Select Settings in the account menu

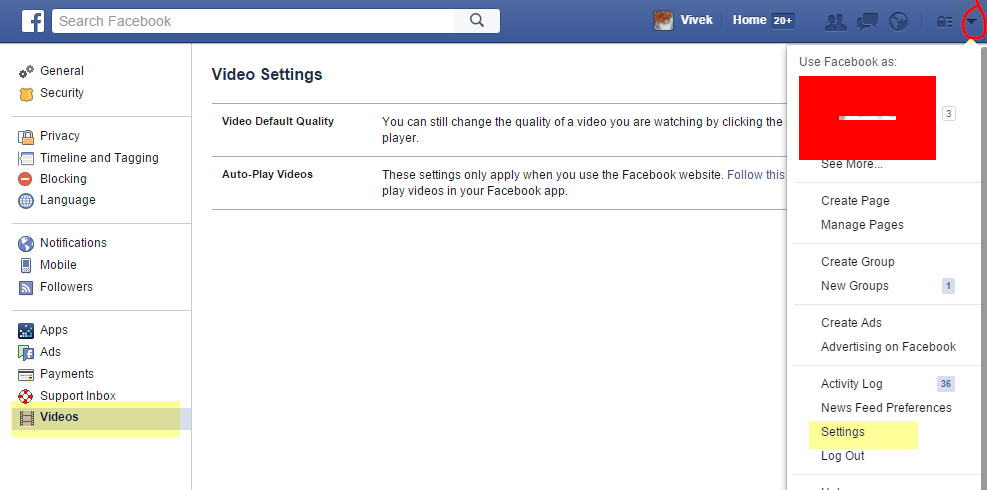tap(842, 432)
